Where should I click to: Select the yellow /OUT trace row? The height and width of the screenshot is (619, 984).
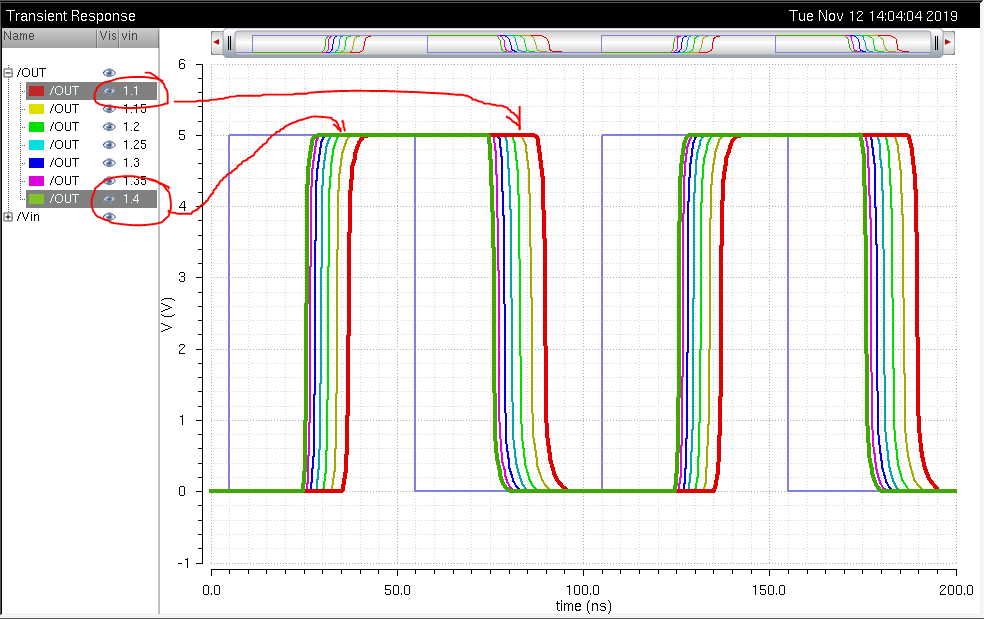[x=64, y=109]
